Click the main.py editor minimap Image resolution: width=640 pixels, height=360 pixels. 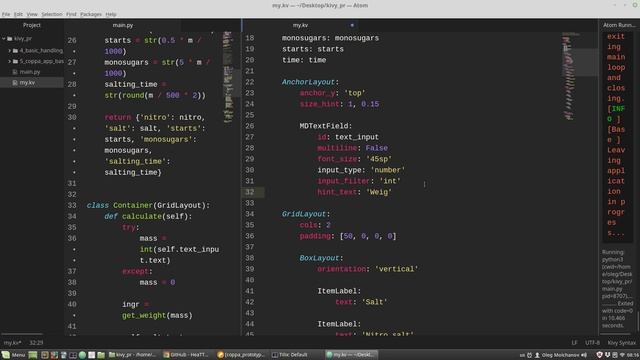(x=228, y=78)
